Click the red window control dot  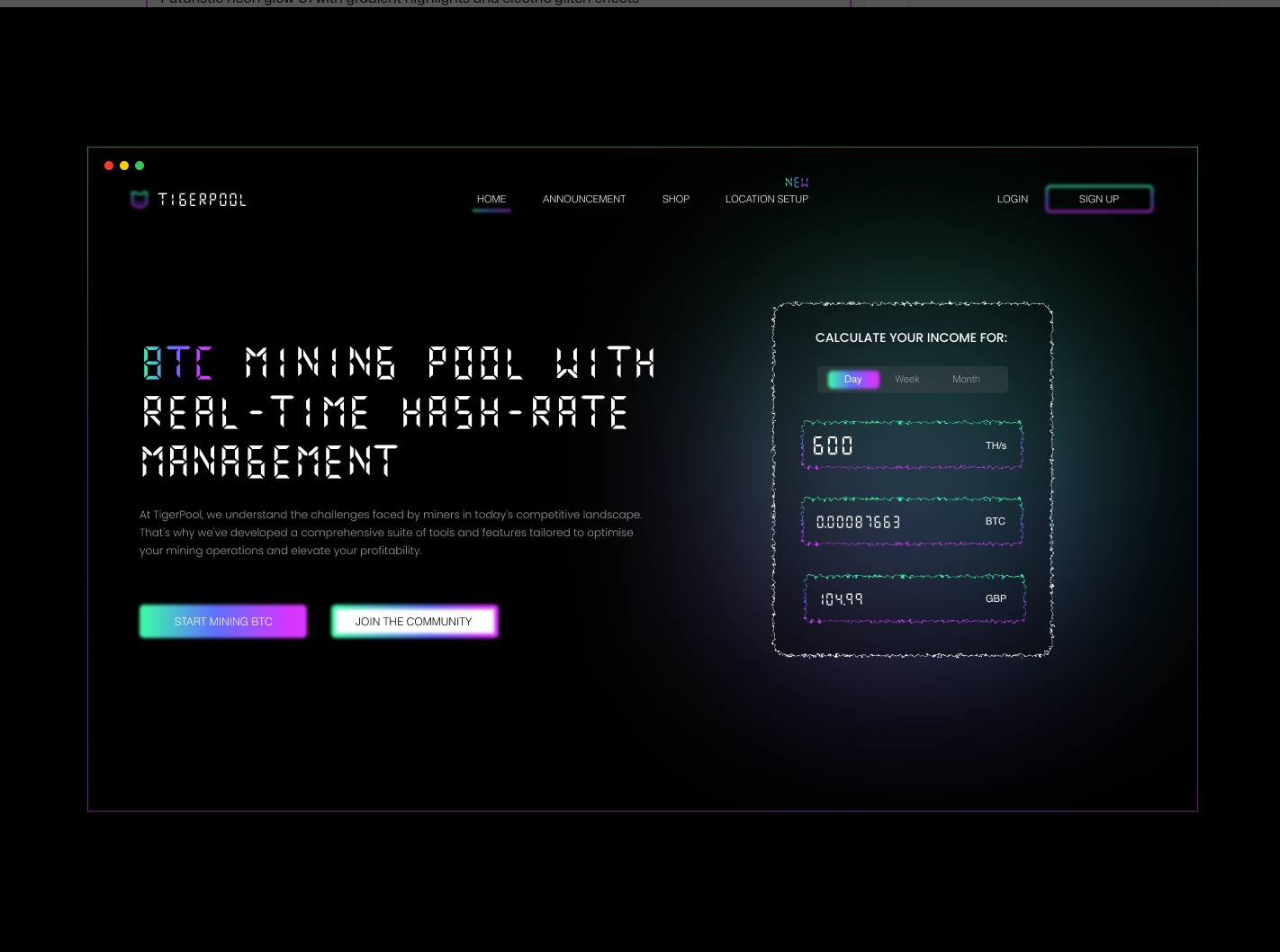click(109, 166)
